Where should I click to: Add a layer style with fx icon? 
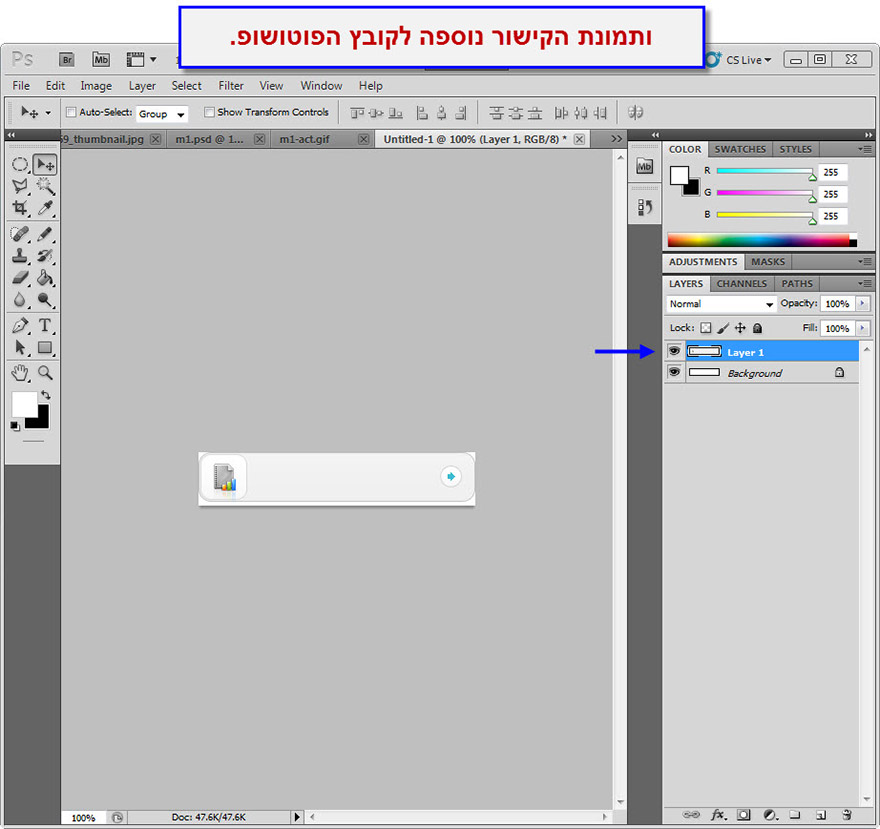coord(718,814)
